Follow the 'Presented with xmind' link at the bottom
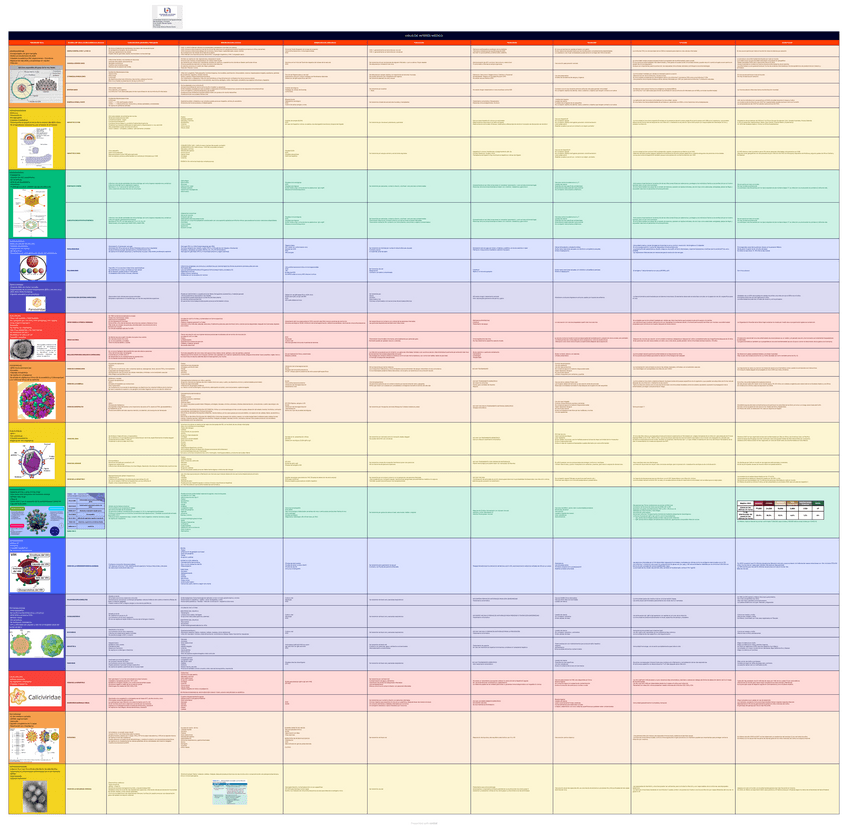 (x=424, y=823)
